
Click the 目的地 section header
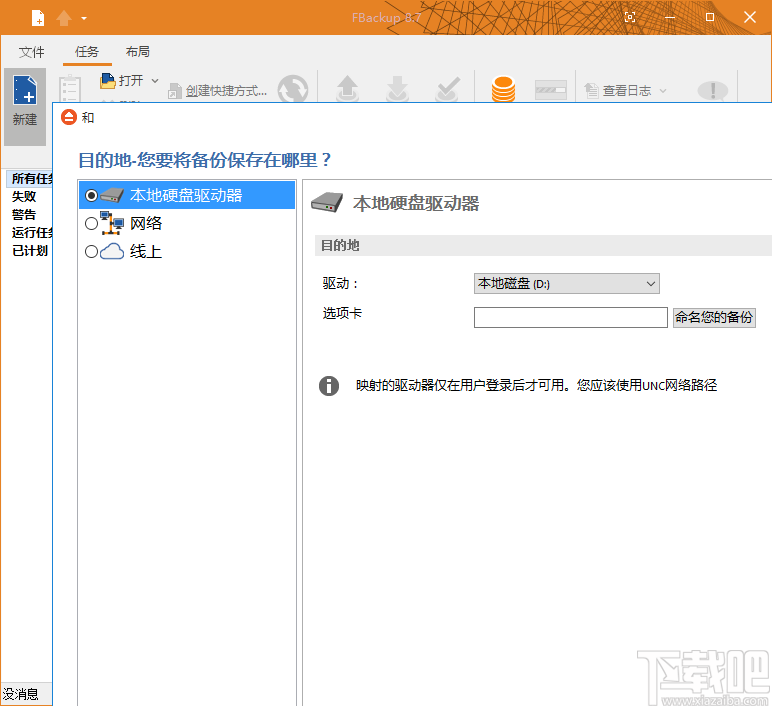(543, 245)
